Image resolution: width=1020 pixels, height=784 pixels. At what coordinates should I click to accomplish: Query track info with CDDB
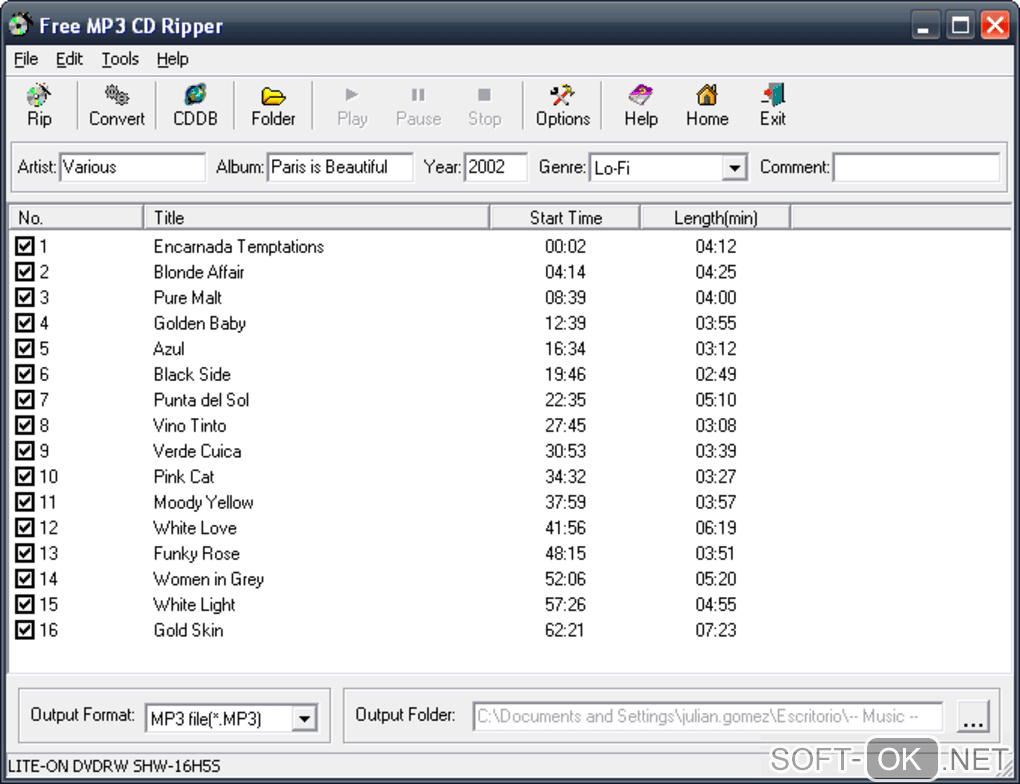click(195, 105)
